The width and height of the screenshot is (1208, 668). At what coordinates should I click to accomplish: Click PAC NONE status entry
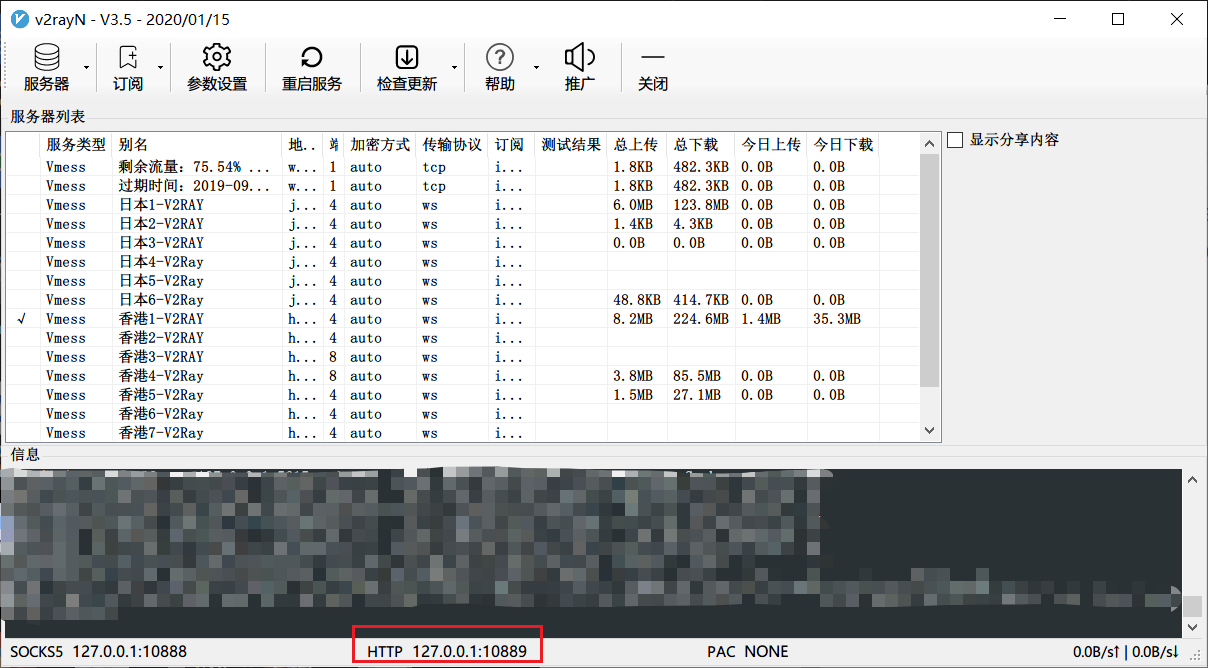click(748, 651)
